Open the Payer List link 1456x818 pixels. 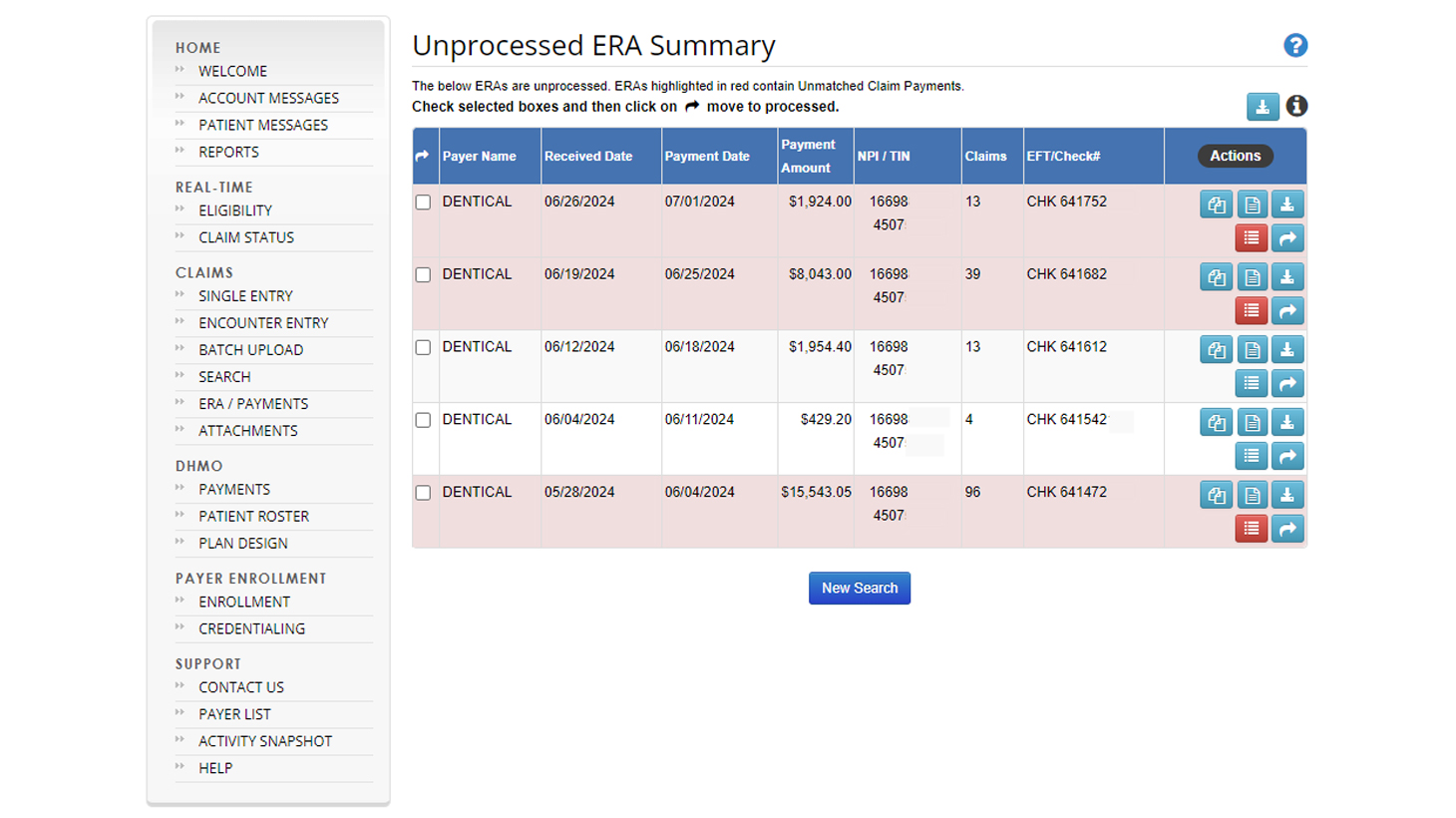[234, 714]
